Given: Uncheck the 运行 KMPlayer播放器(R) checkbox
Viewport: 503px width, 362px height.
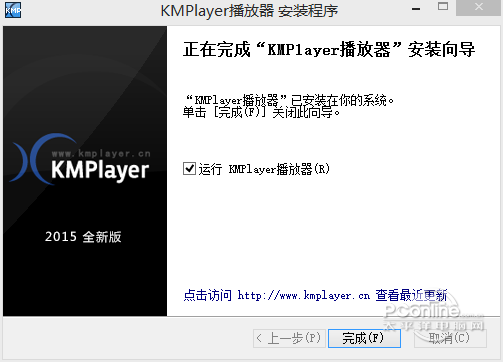Looking at the screenshot, I should point(189,168).
